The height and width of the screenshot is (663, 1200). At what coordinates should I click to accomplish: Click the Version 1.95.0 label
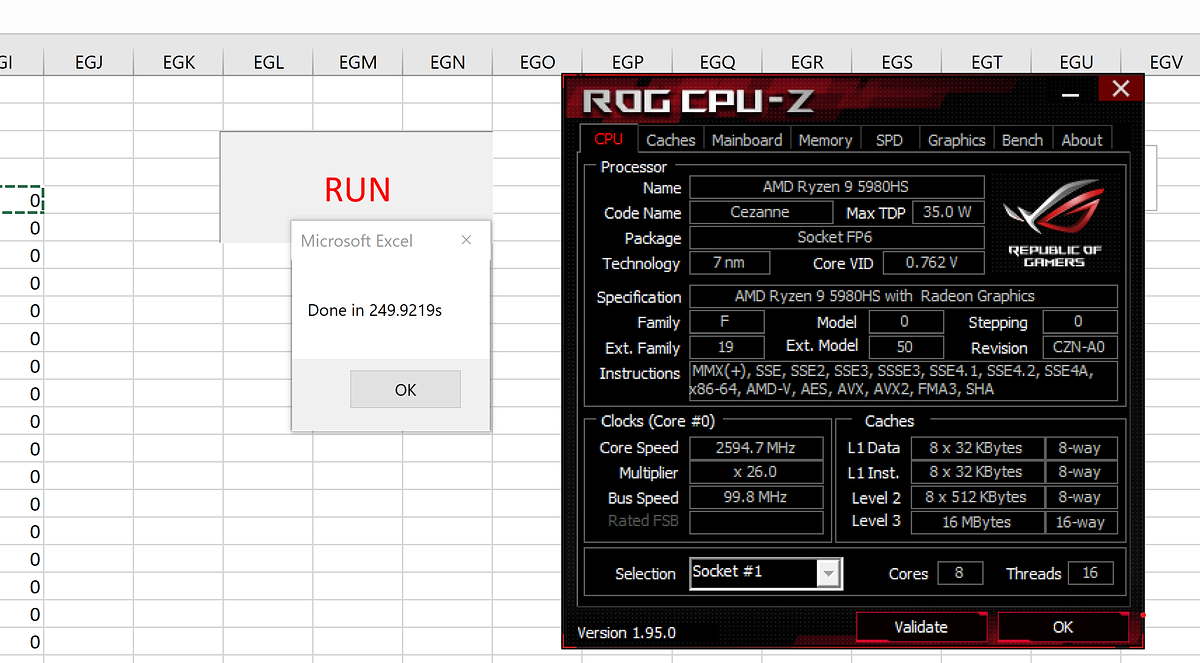point(626,632)
